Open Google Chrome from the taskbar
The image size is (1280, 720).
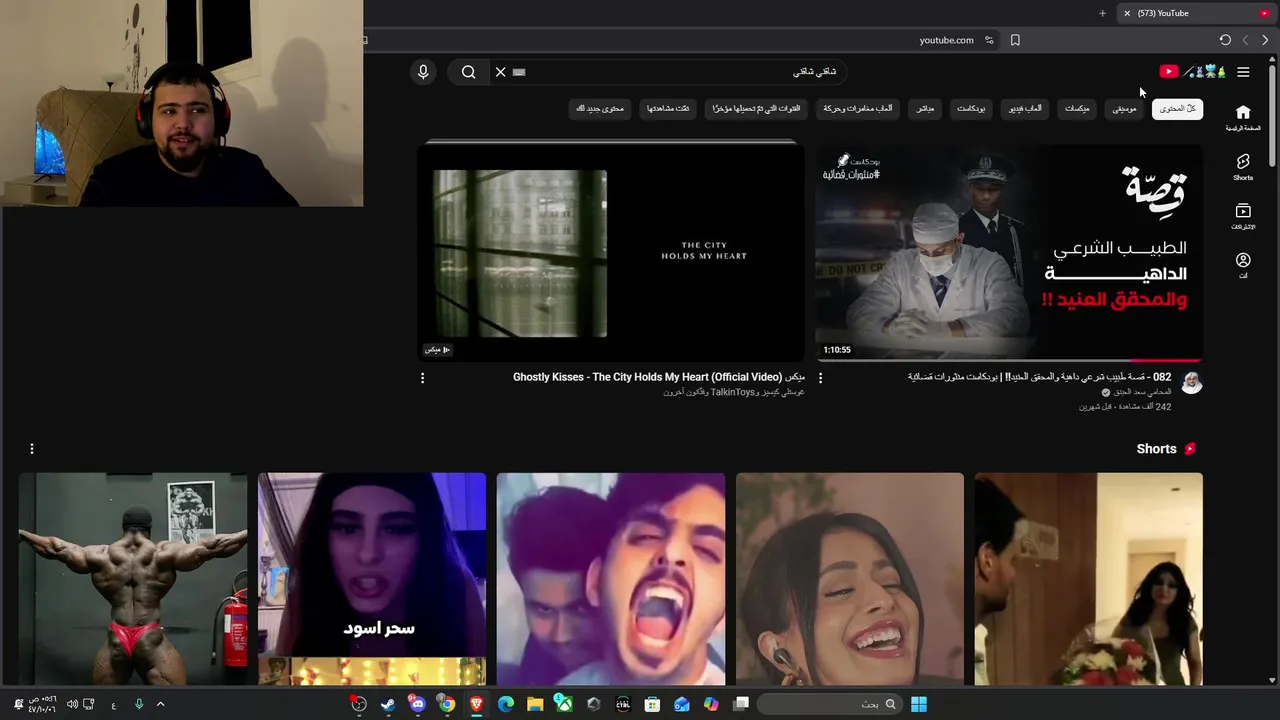click(447, 704)
